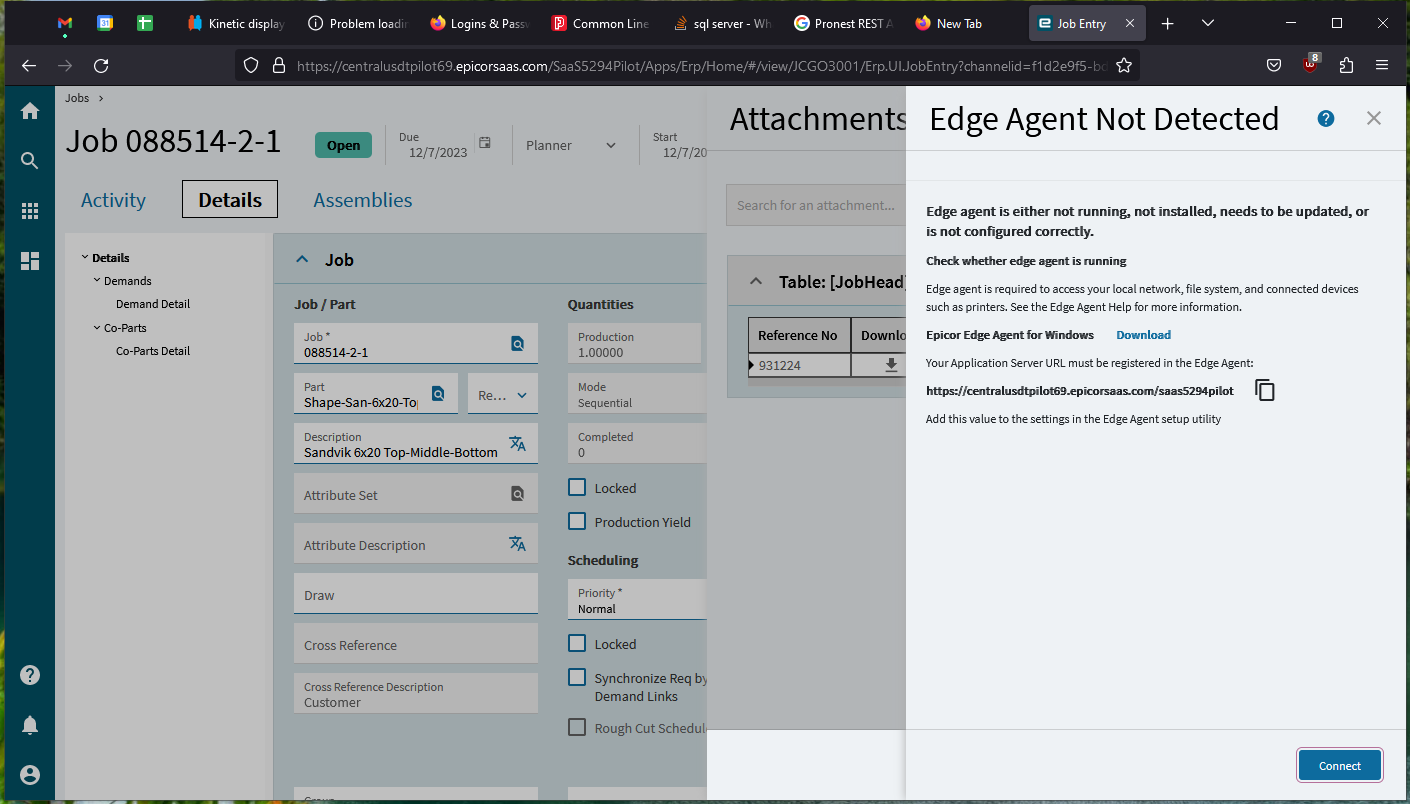Switch to the Pronest REST browser tab

coord(844,23)
